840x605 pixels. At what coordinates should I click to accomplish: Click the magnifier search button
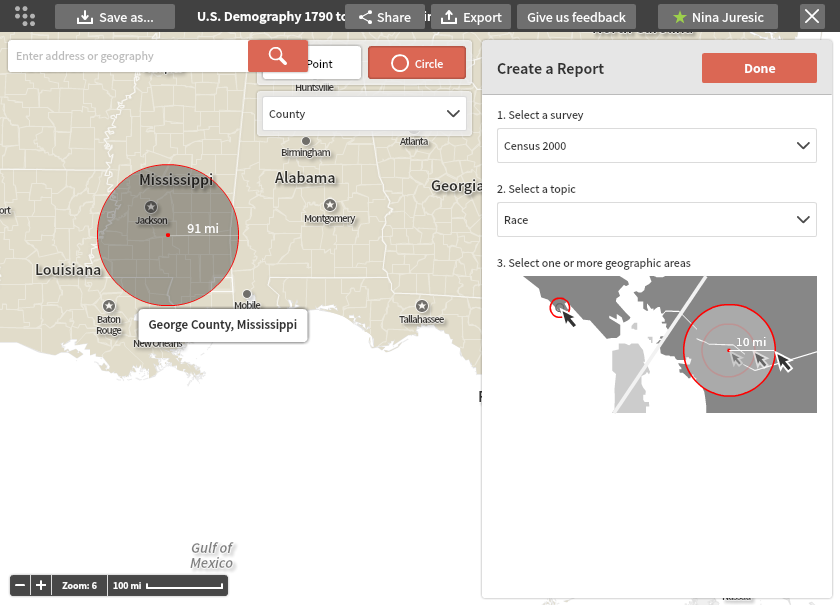click(277, 56)
